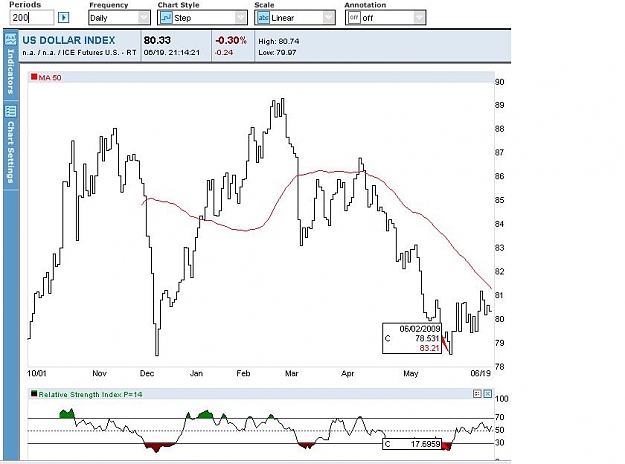The height and width of the screenshot is (464, 625).
Task: Open the Chart Settings side tab
Action: pos(11,144)
